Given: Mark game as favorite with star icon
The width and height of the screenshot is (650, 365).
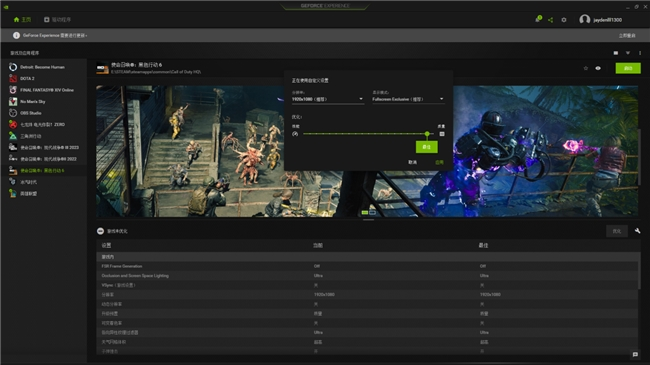Looking at the screenshot, I should coord(586,68).
